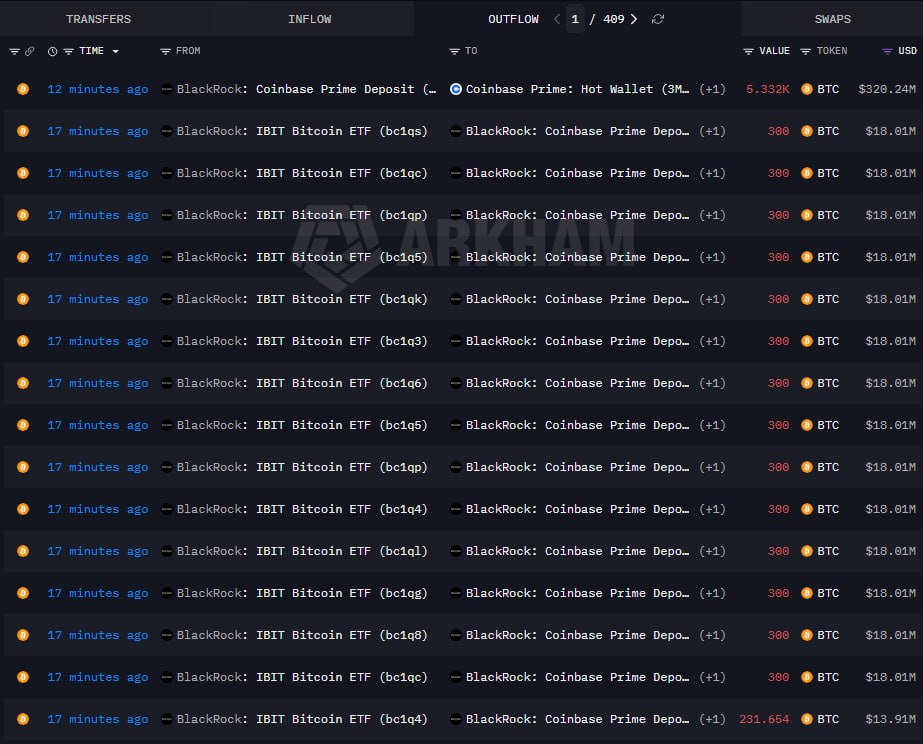Image resolution: width=923 pixels, height=744 pixels.
Task: Click the refresh transfers icon
Action: click(658, 19)
